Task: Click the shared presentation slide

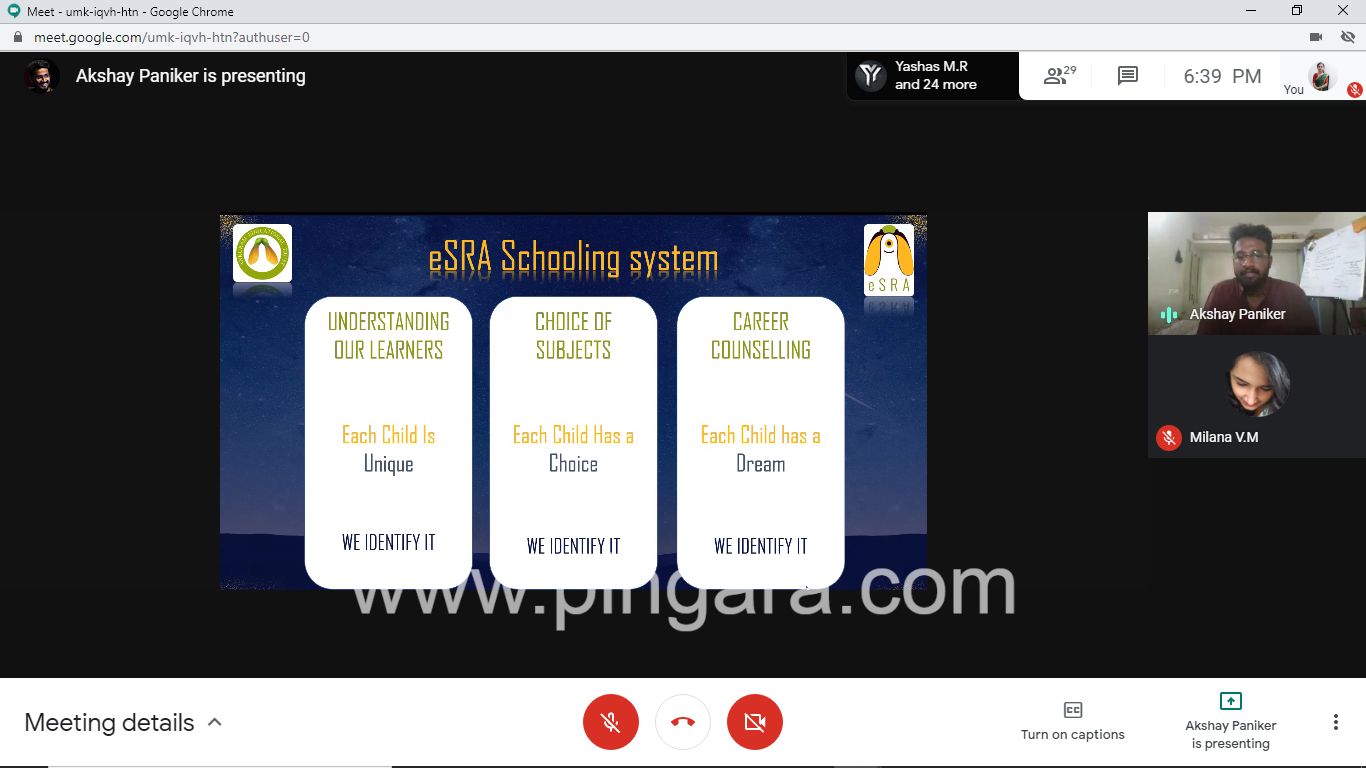Action: click(573, 402)
